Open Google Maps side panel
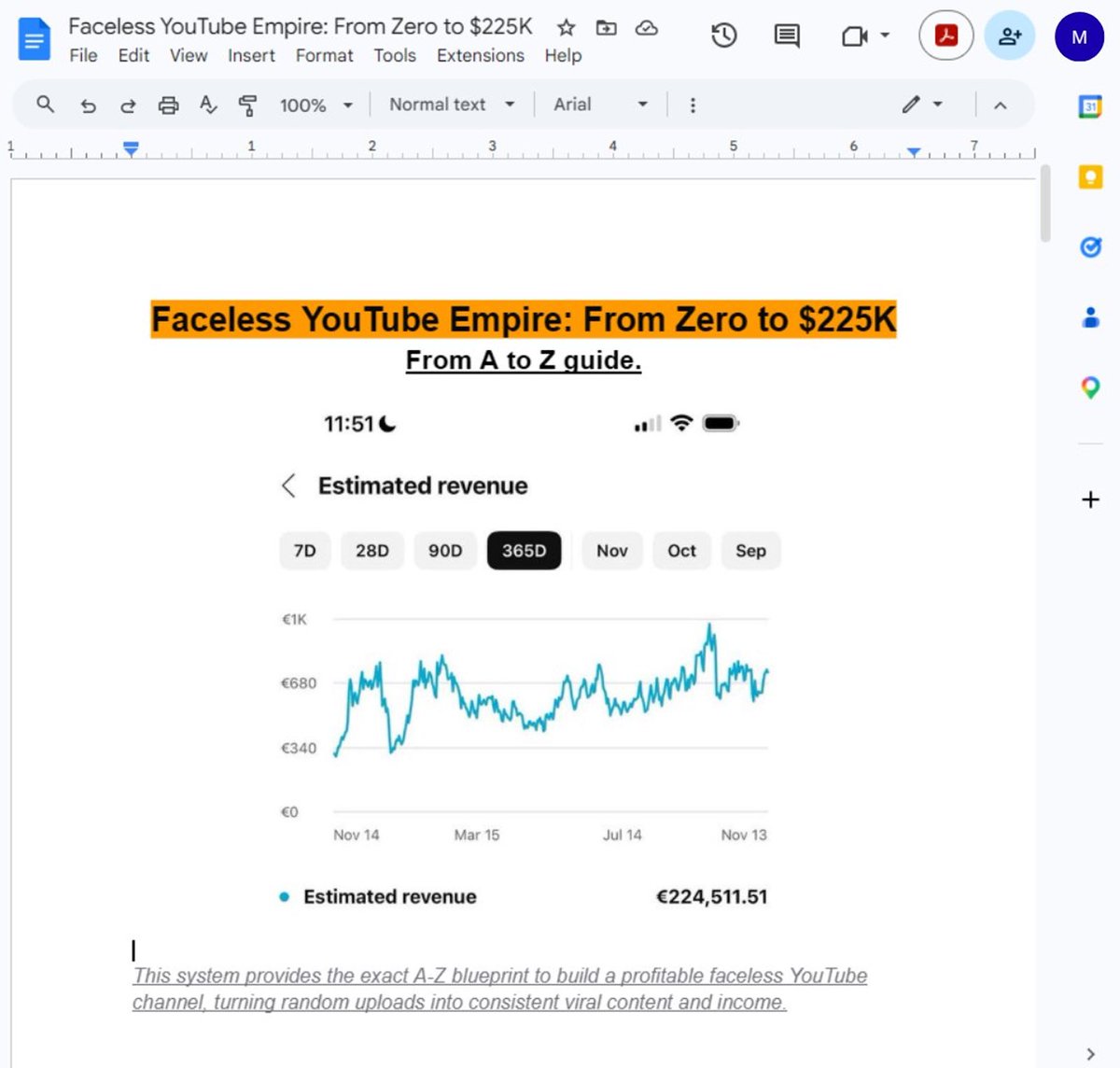The width and height of the screenshot is (1120, 1068). point(1090,387)
